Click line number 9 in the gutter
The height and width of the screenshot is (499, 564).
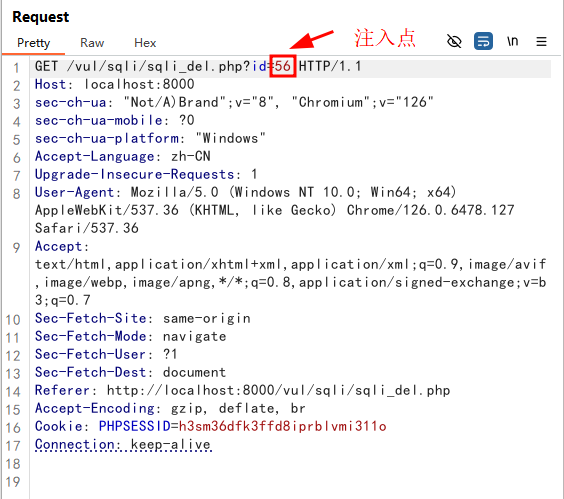pyautogui.click(x=16, y=248)
